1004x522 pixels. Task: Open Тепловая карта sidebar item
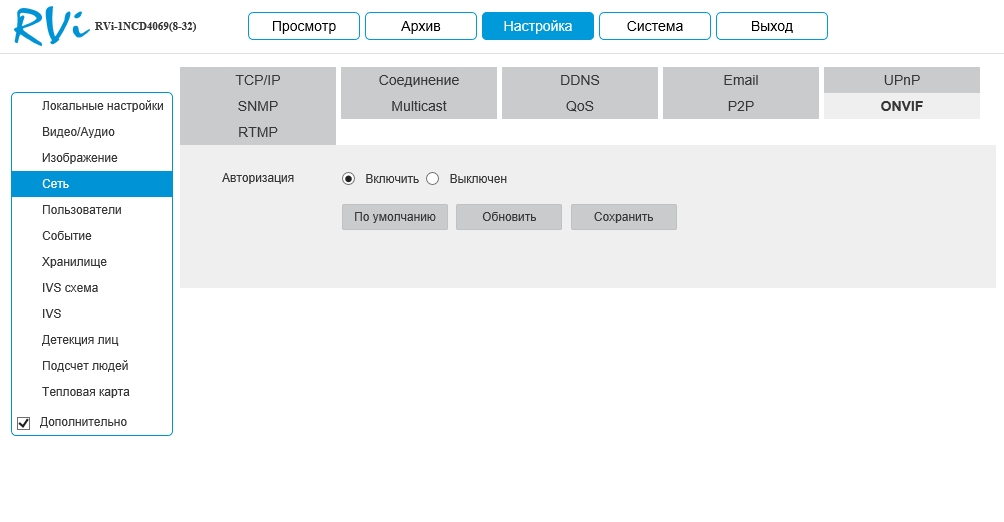pos(86,392)
